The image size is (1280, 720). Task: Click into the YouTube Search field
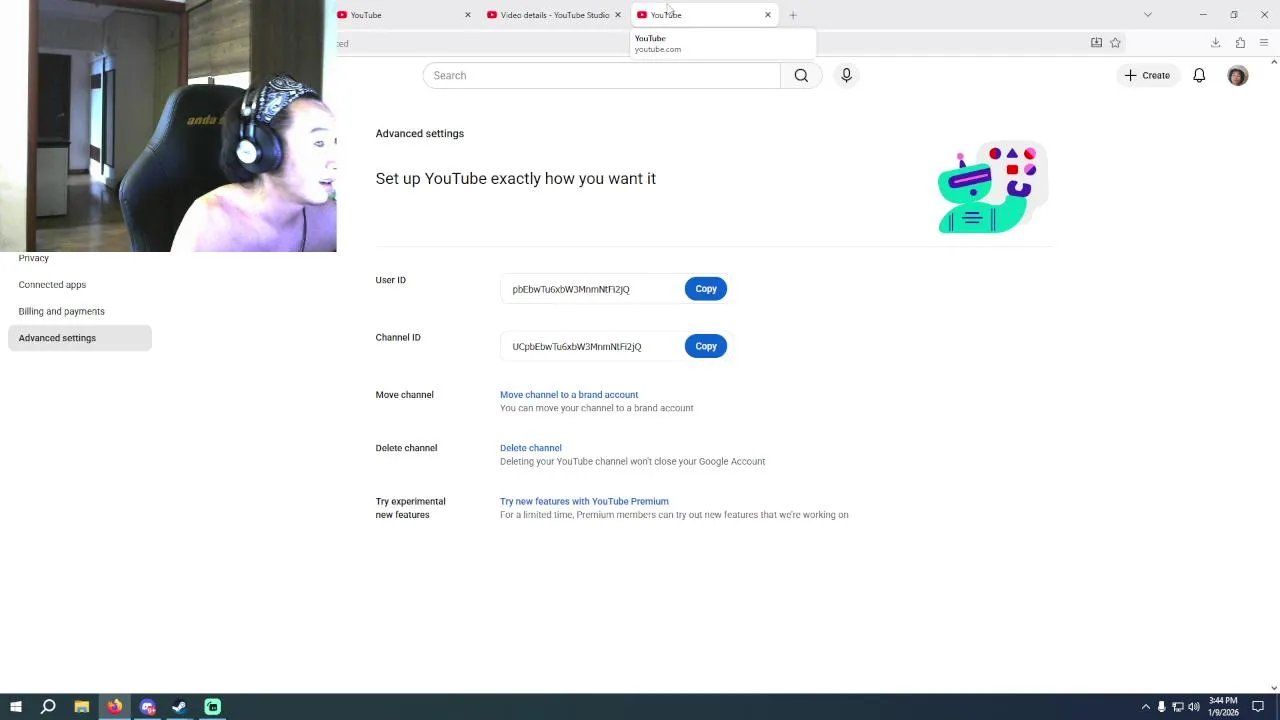[601, 75]
